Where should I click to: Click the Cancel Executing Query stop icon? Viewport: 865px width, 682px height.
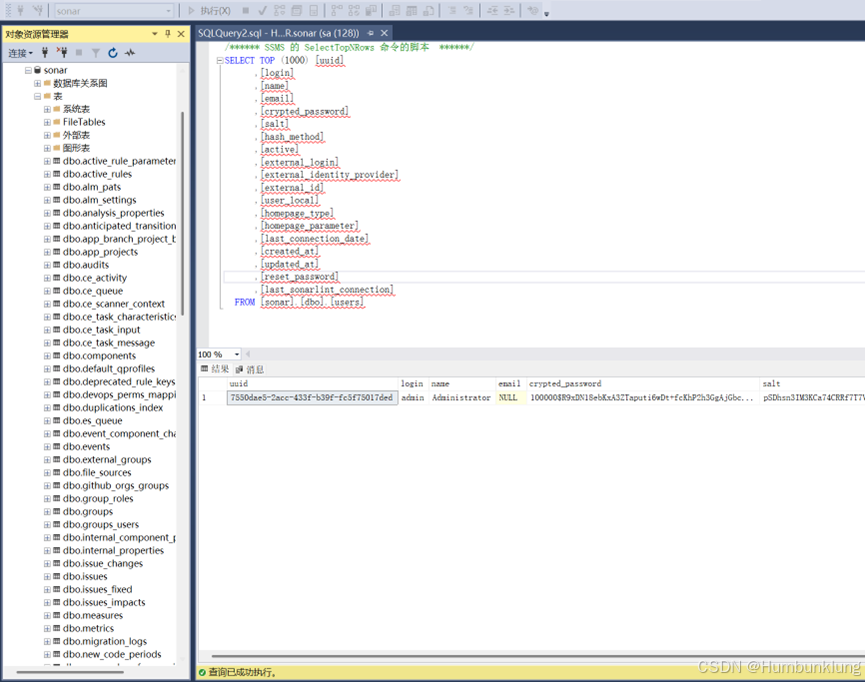245,10
